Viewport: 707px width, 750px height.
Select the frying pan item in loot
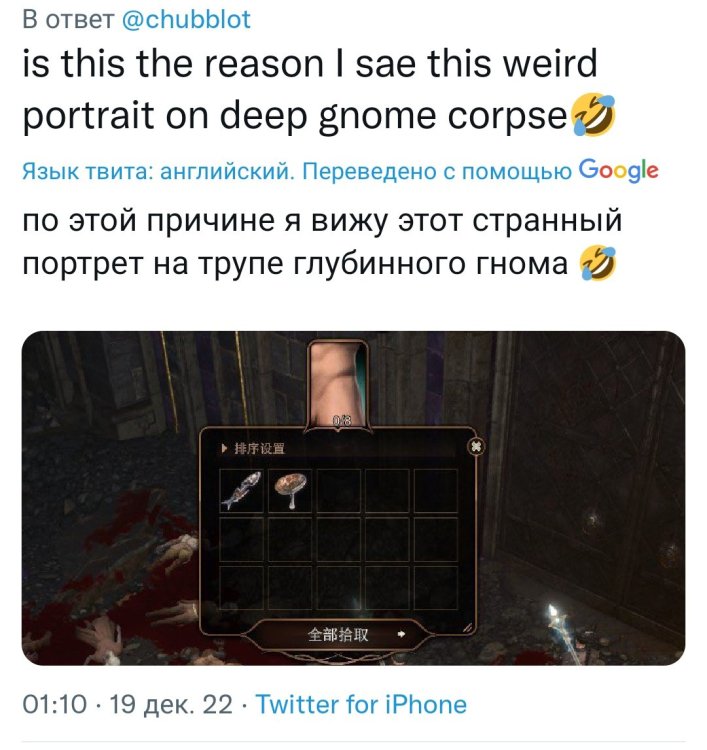pyautogui.click(x=290, y=491)
